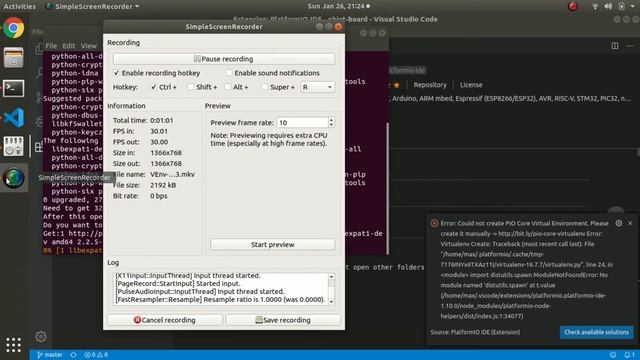This screenshot has width=640, height=360.
Task: Open the Repository link in VS Code
Action: (430, 85)
